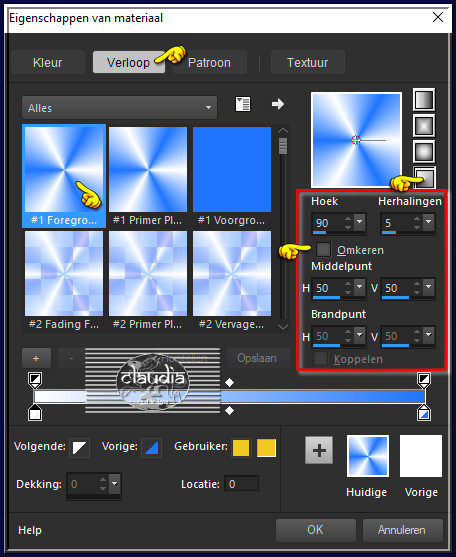The height and width of the screenshot is (557, 456).
Task: Pick the first yellow Gebruiker swatch
Action: click(241, 448)
